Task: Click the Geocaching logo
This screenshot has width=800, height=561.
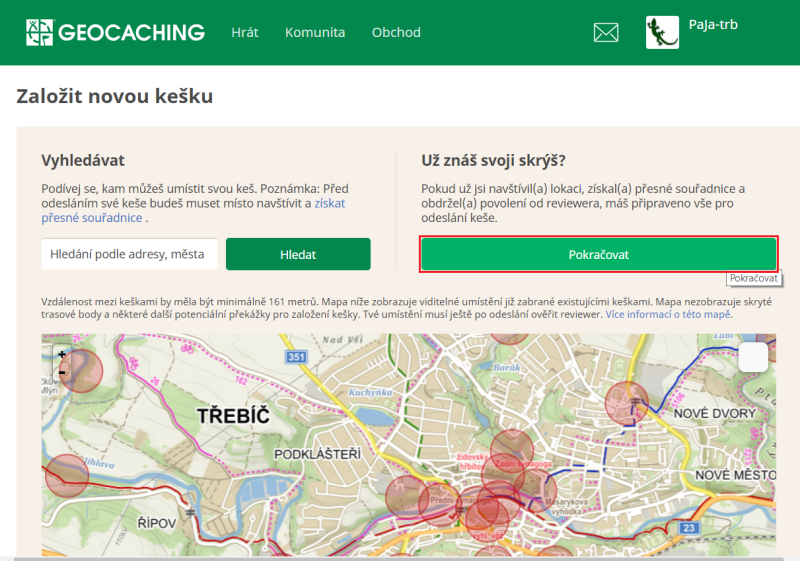Action: pos(115,32)
